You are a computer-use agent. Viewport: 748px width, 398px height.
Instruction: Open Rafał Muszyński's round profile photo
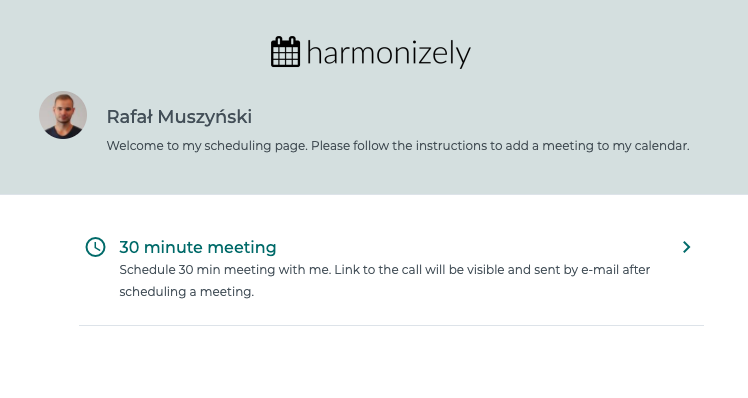63,115
